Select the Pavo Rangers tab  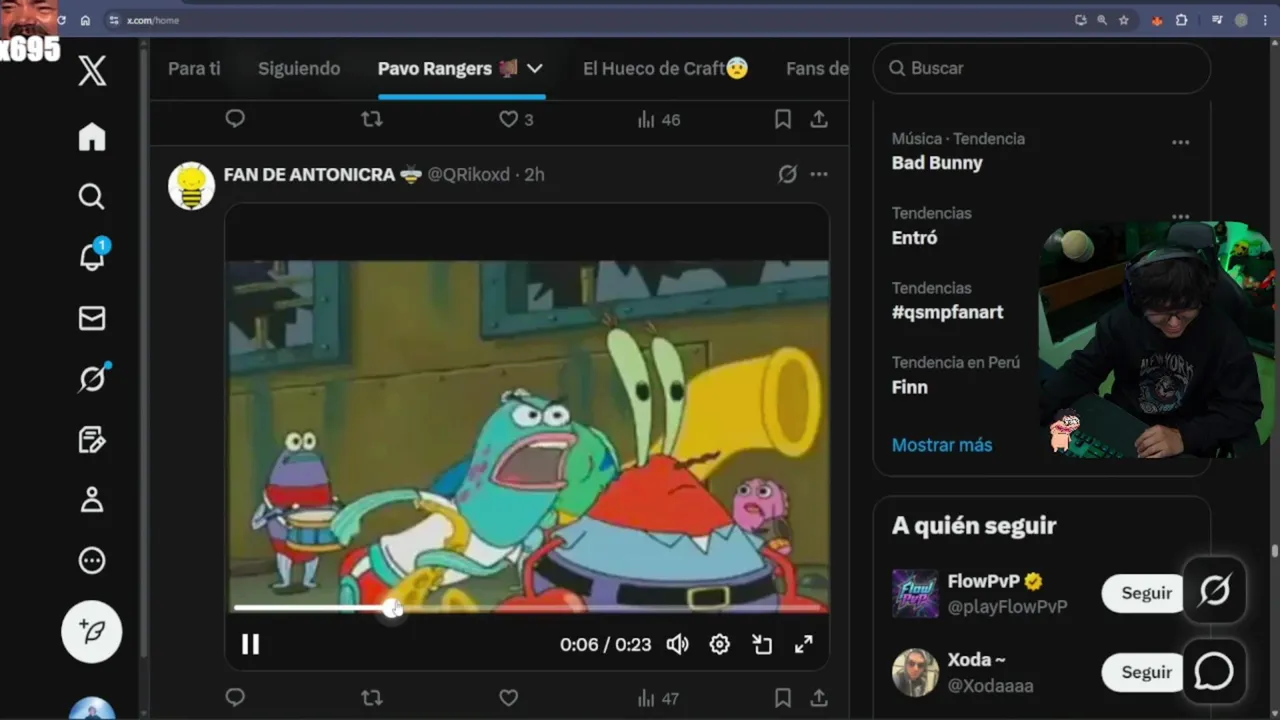pos(447,68)
